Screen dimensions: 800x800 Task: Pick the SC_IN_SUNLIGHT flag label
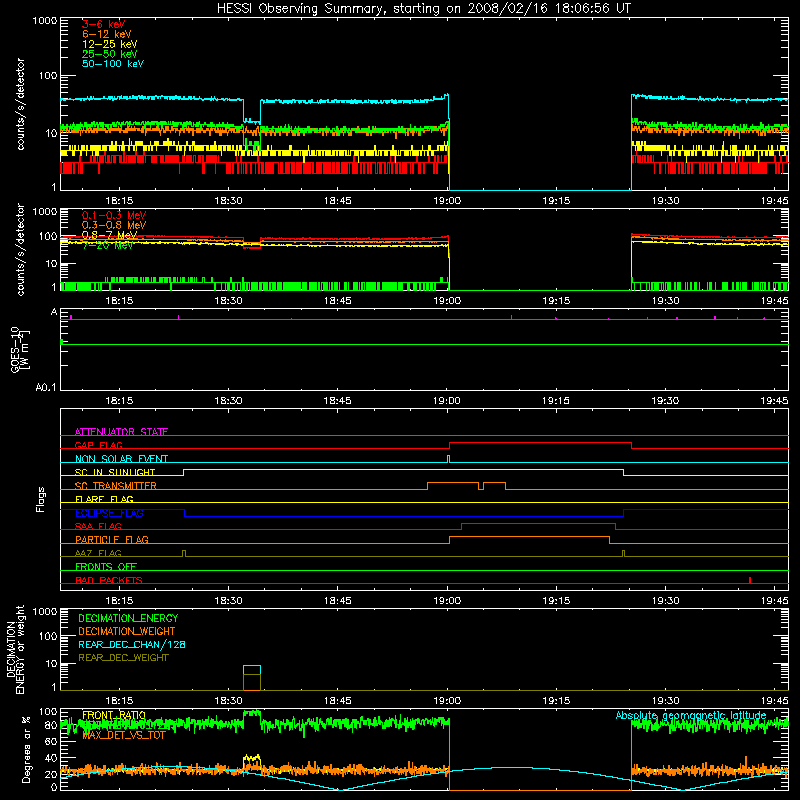115,472
